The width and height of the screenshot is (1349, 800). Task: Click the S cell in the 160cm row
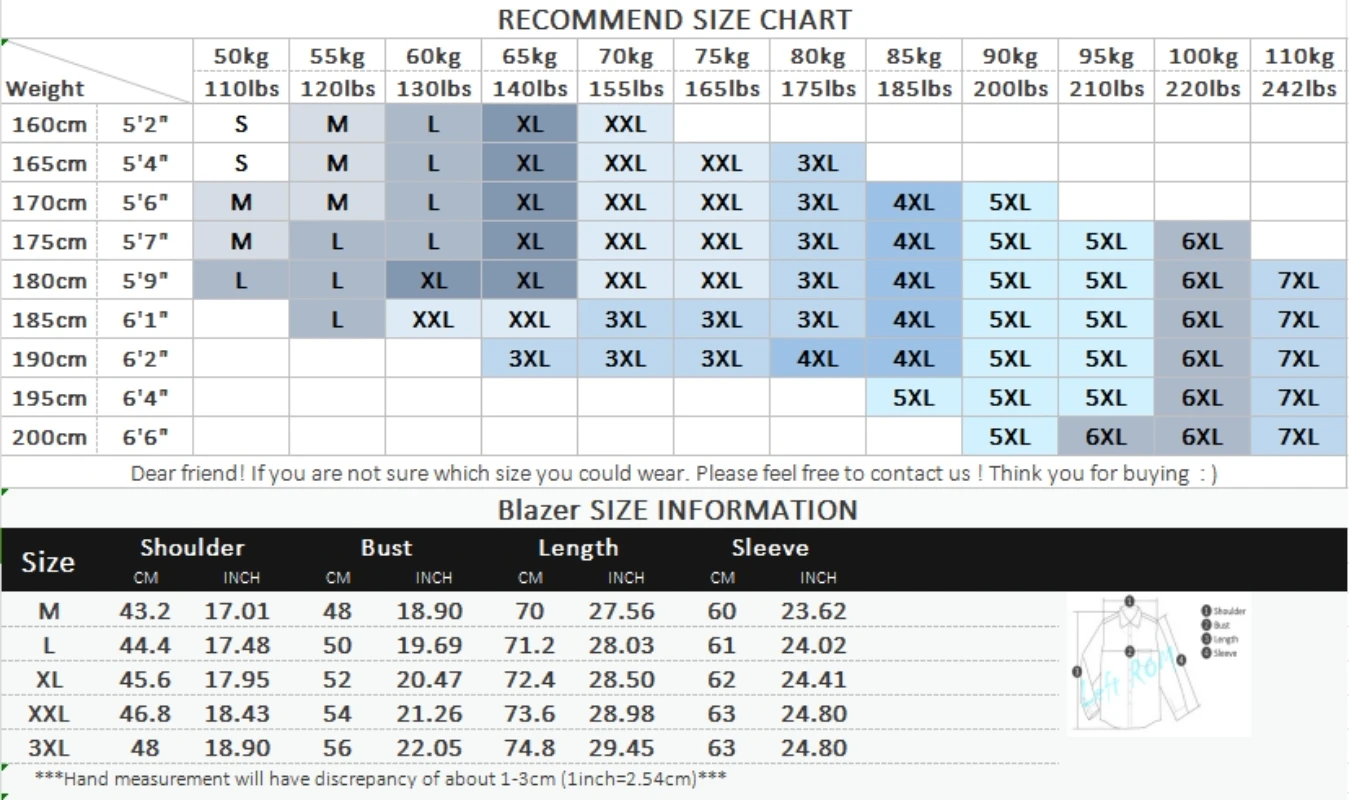pyautogui.click(x=241, y=124)
